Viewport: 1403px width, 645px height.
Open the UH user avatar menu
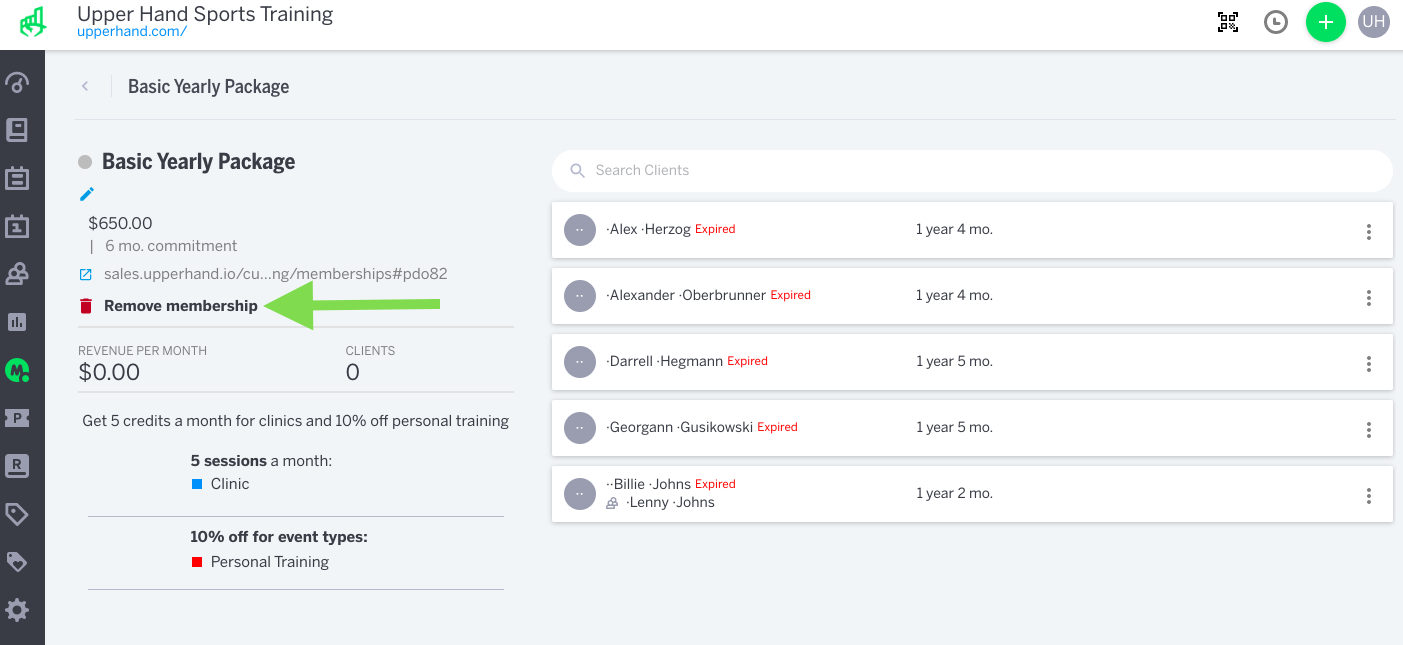tap(1373, 22)
